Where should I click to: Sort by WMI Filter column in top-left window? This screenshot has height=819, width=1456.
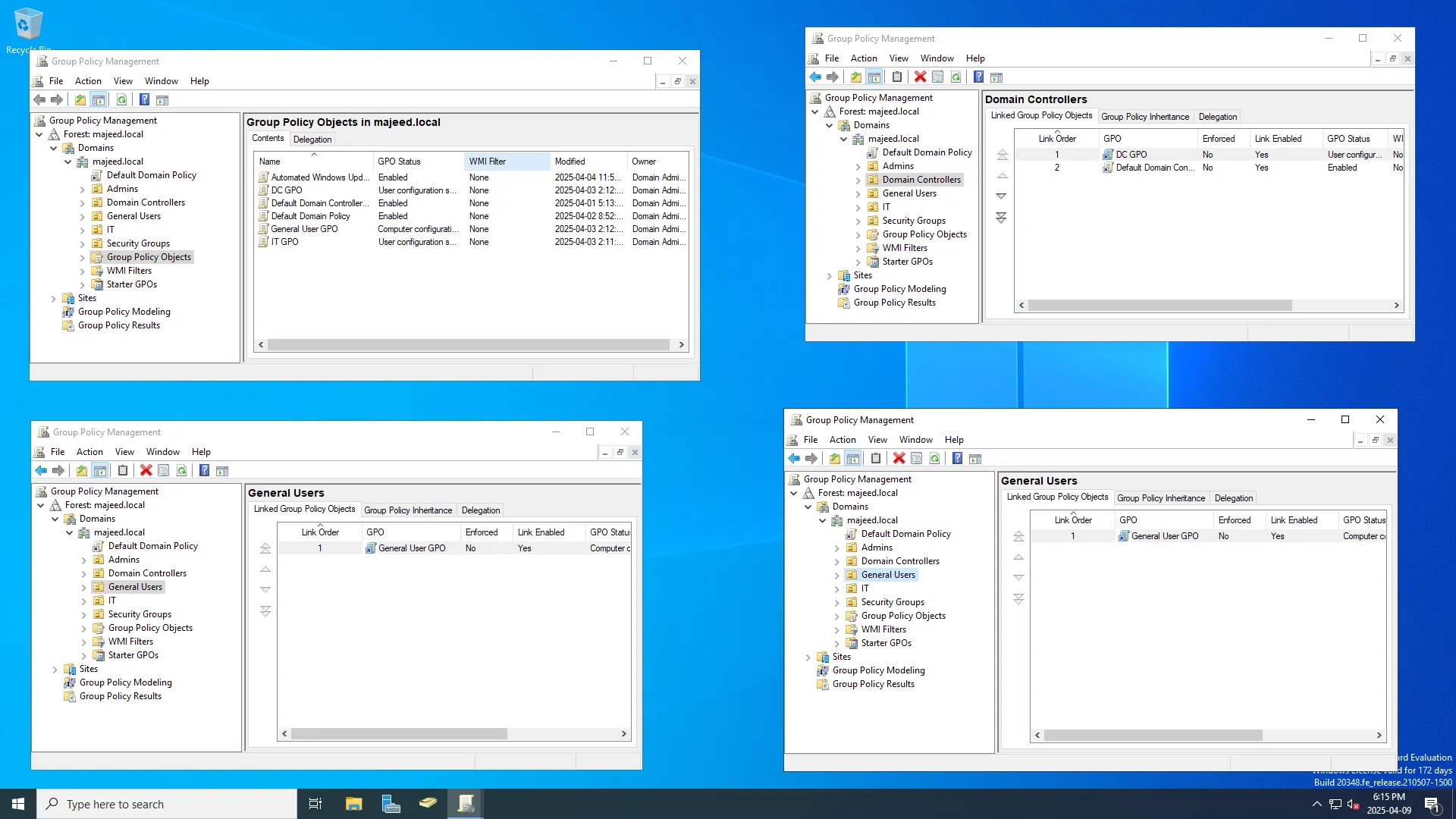pos(507,162)
